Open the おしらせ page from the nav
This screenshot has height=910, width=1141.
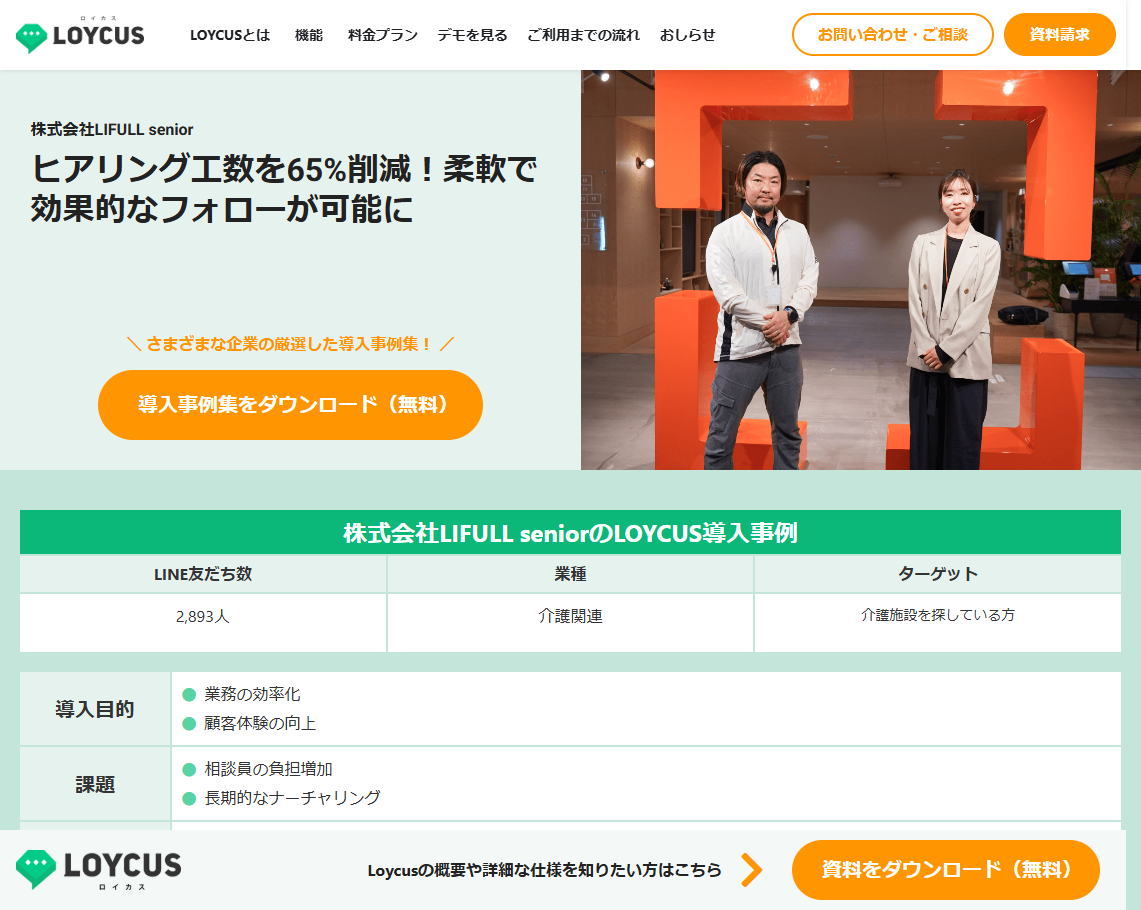687,33
